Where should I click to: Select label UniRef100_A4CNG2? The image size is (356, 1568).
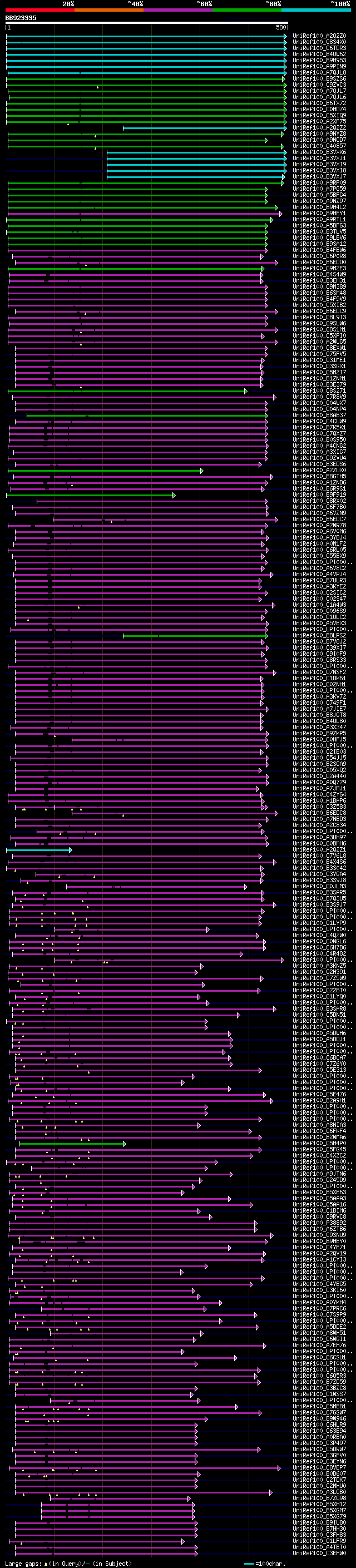click(319, 446)
